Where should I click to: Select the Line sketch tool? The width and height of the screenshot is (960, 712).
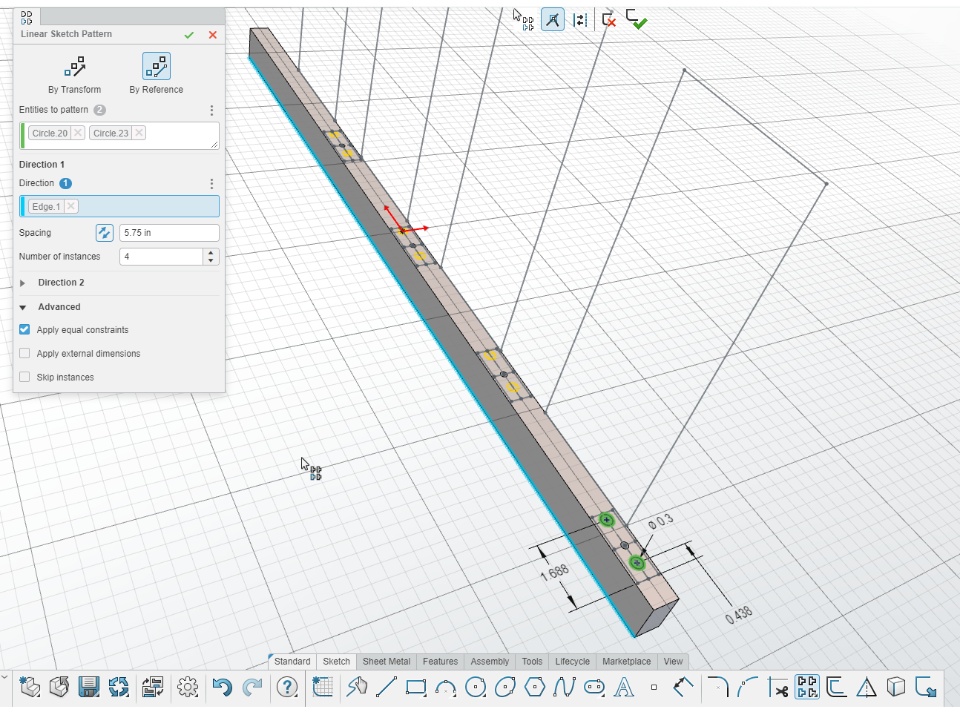pyautogui.click(x=387, y=687)
